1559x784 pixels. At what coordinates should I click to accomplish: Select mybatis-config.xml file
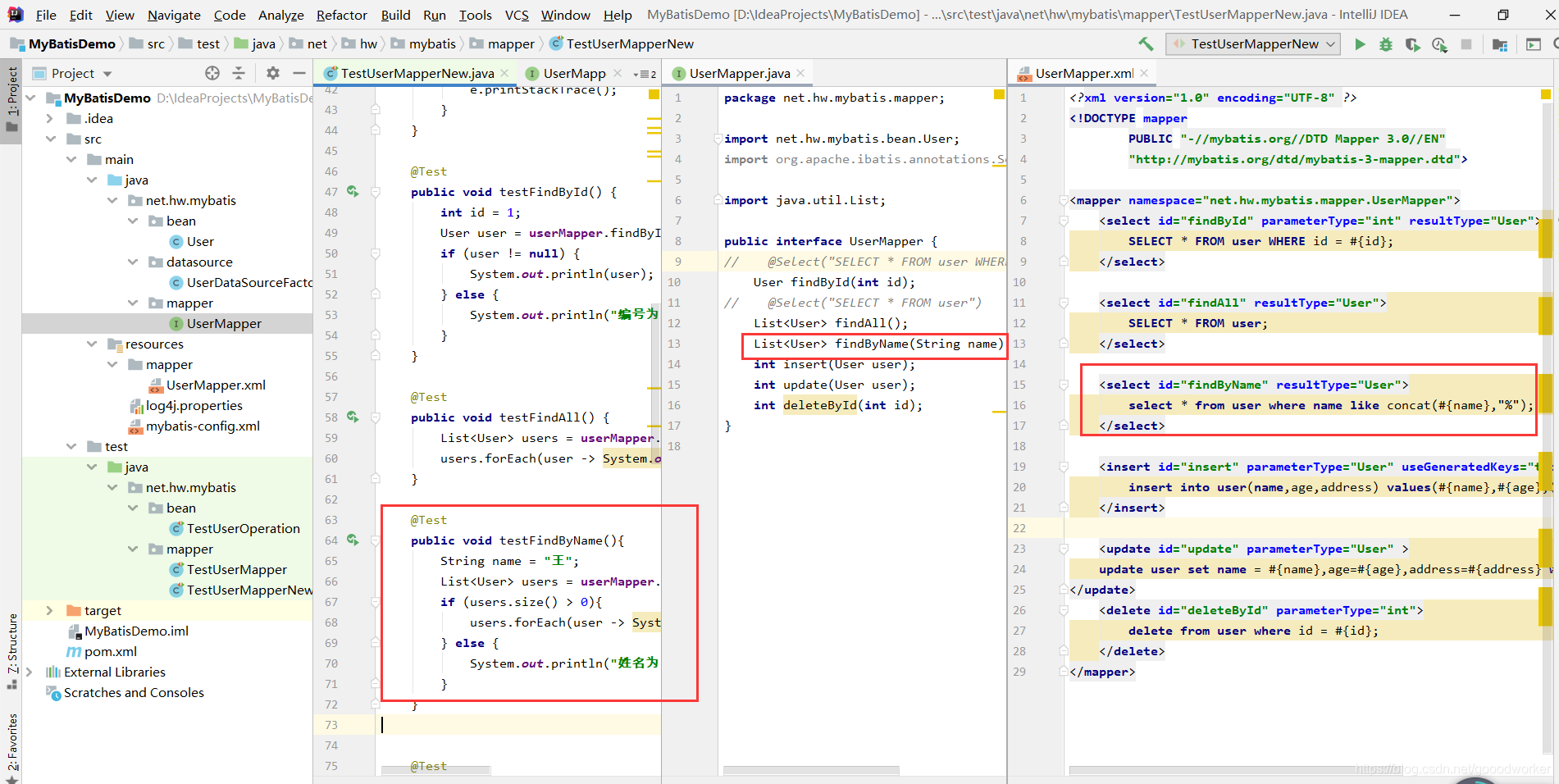tap(194, 426)
